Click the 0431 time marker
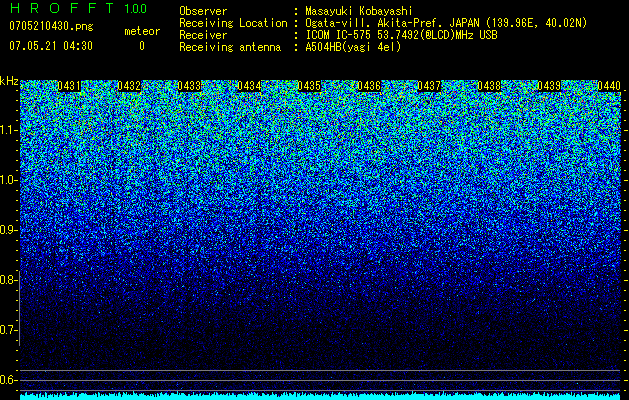The image size is (629, 400). click(69, 86)
